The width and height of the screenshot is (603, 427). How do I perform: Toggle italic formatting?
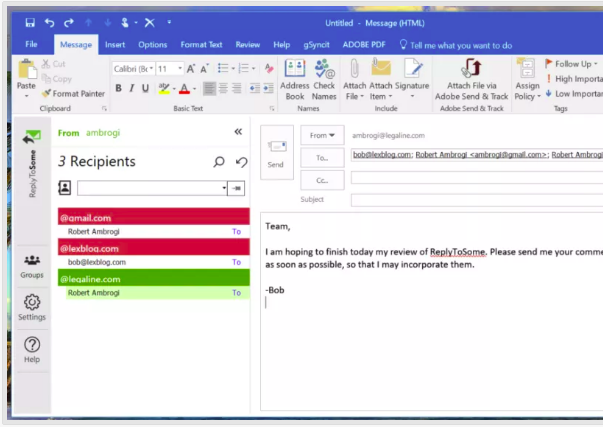click(132, 88)
